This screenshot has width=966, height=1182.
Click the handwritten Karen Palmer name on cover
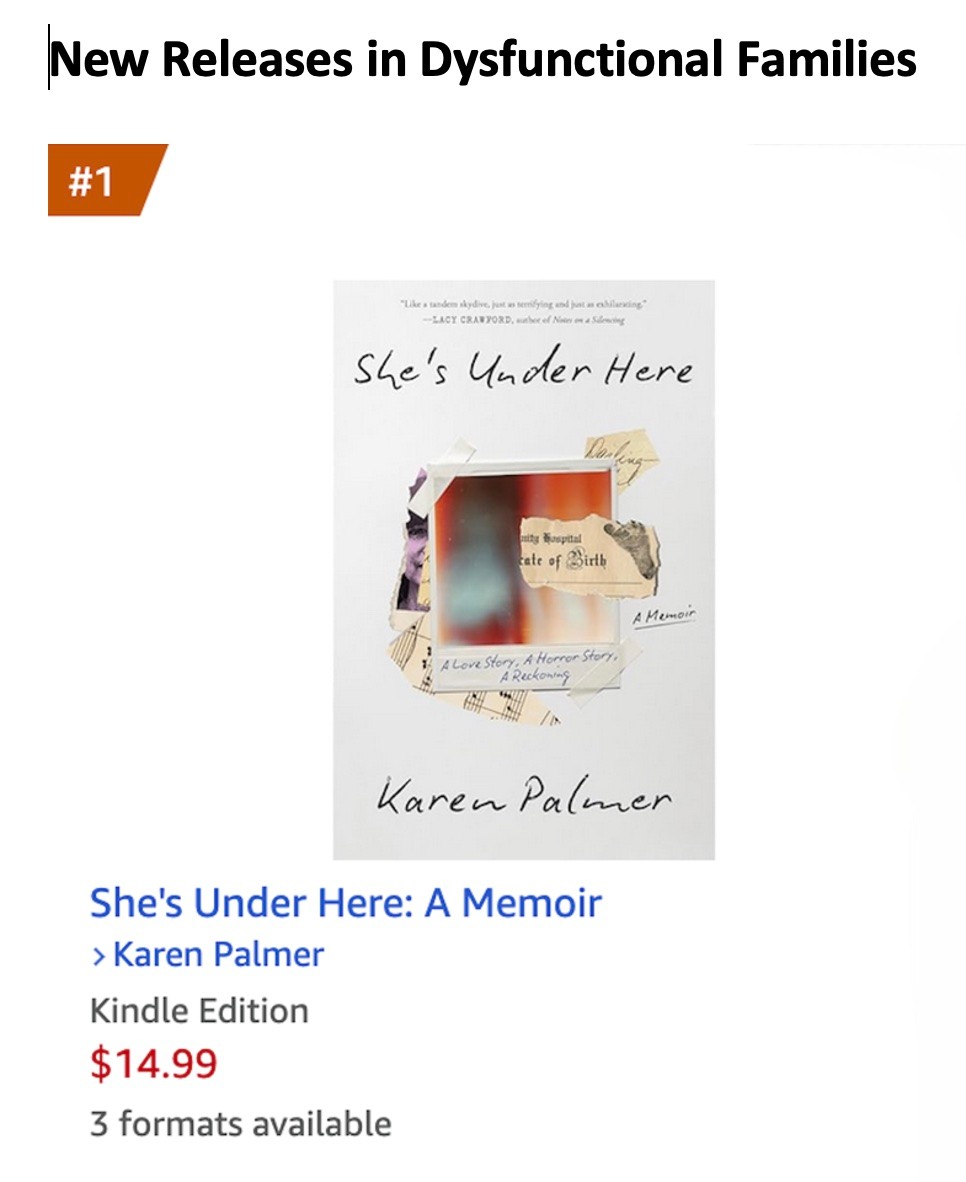[524, 798]
